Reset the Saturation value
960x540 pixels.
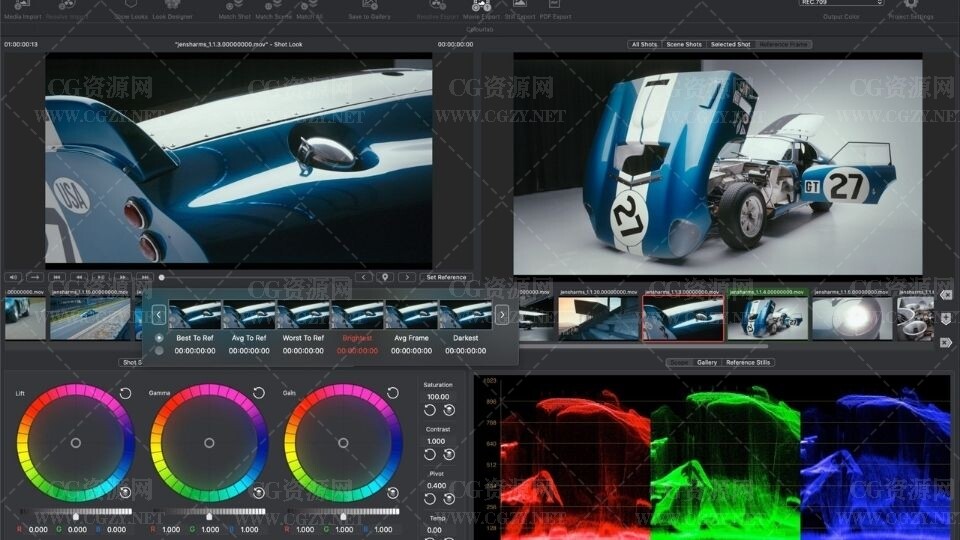point(430,410)
